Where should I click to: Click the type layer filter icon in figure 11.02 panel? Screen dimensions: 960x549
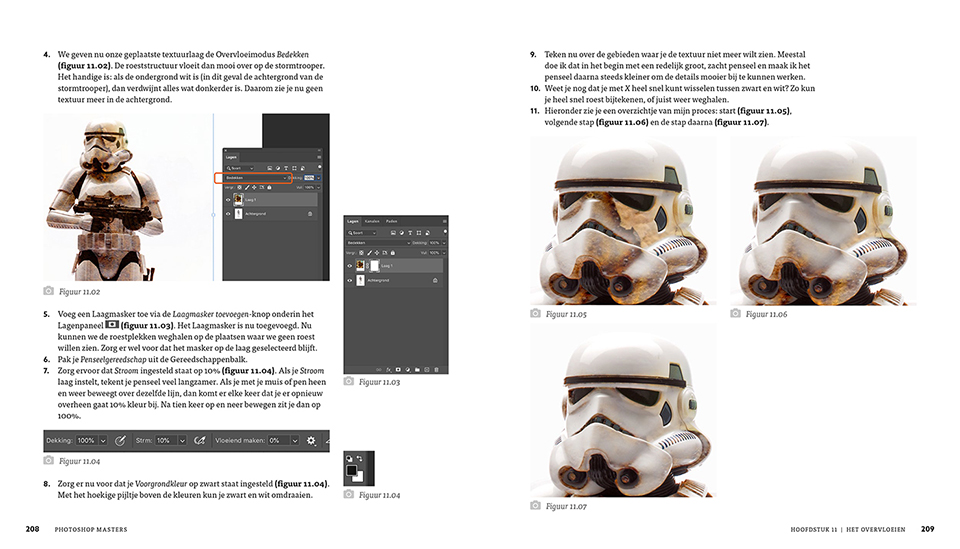[x=286, y=168]
